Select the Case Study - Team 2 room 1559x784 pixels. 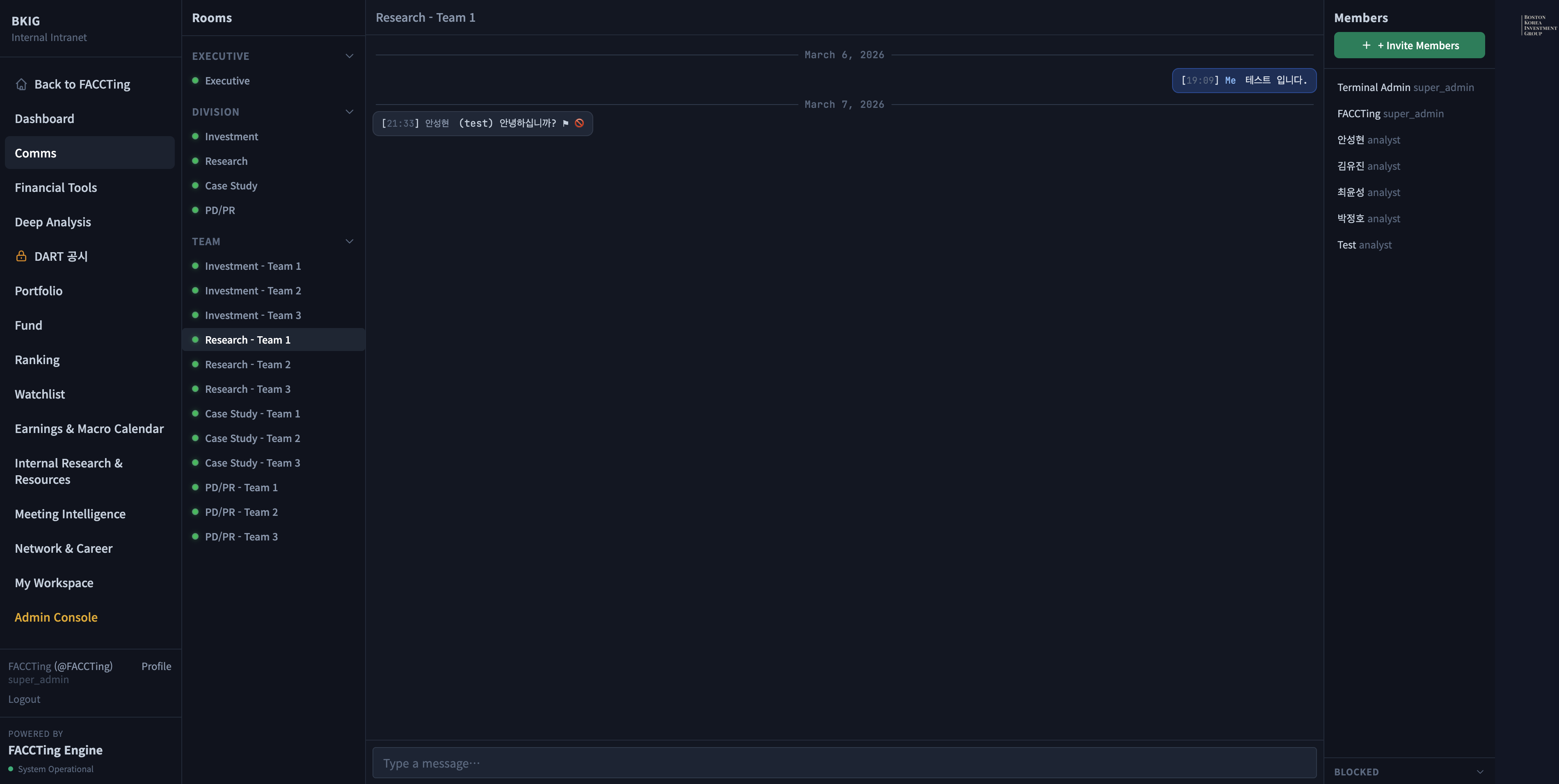pos(252,439)
